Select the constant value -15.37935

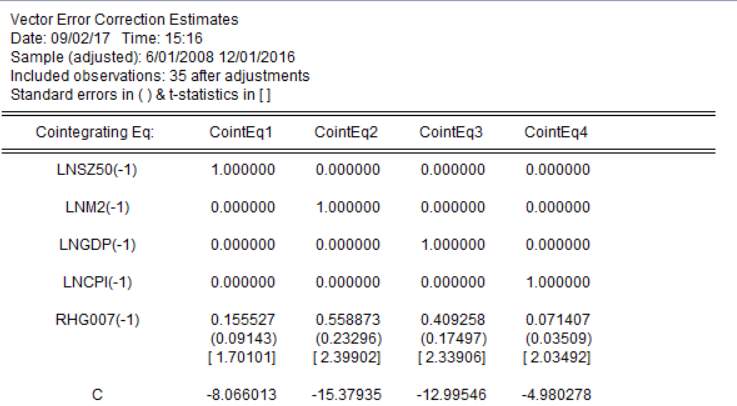346,395
